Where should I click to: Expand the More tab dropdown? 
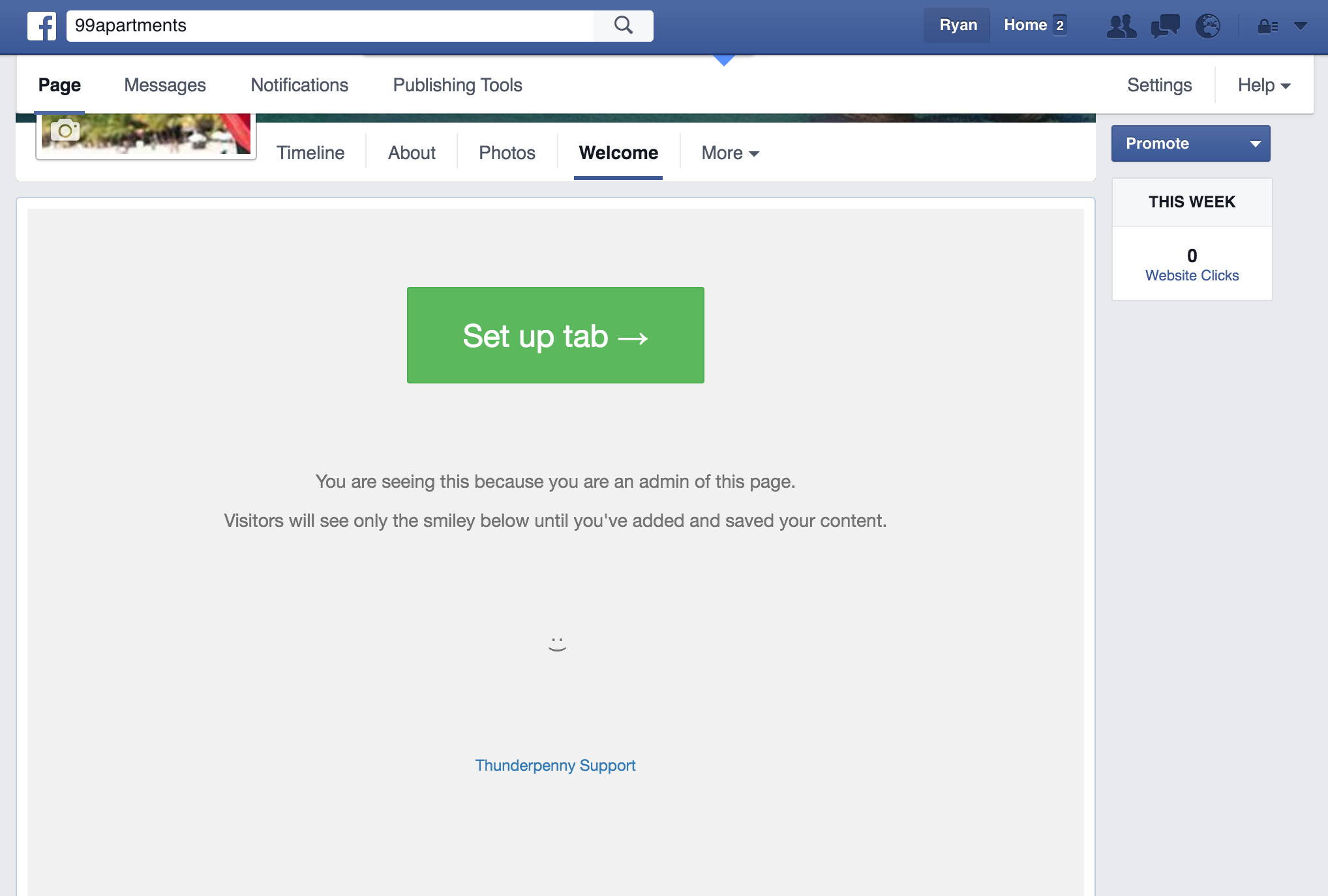730,153
